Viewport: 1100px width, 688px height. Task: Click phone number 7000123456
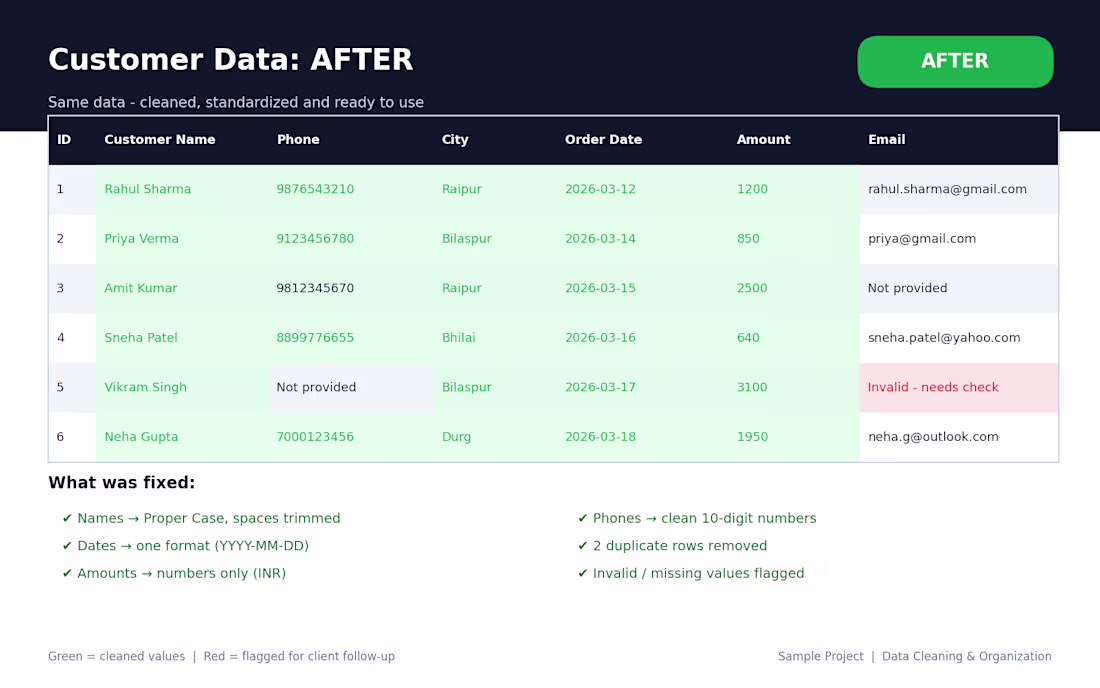315,436
